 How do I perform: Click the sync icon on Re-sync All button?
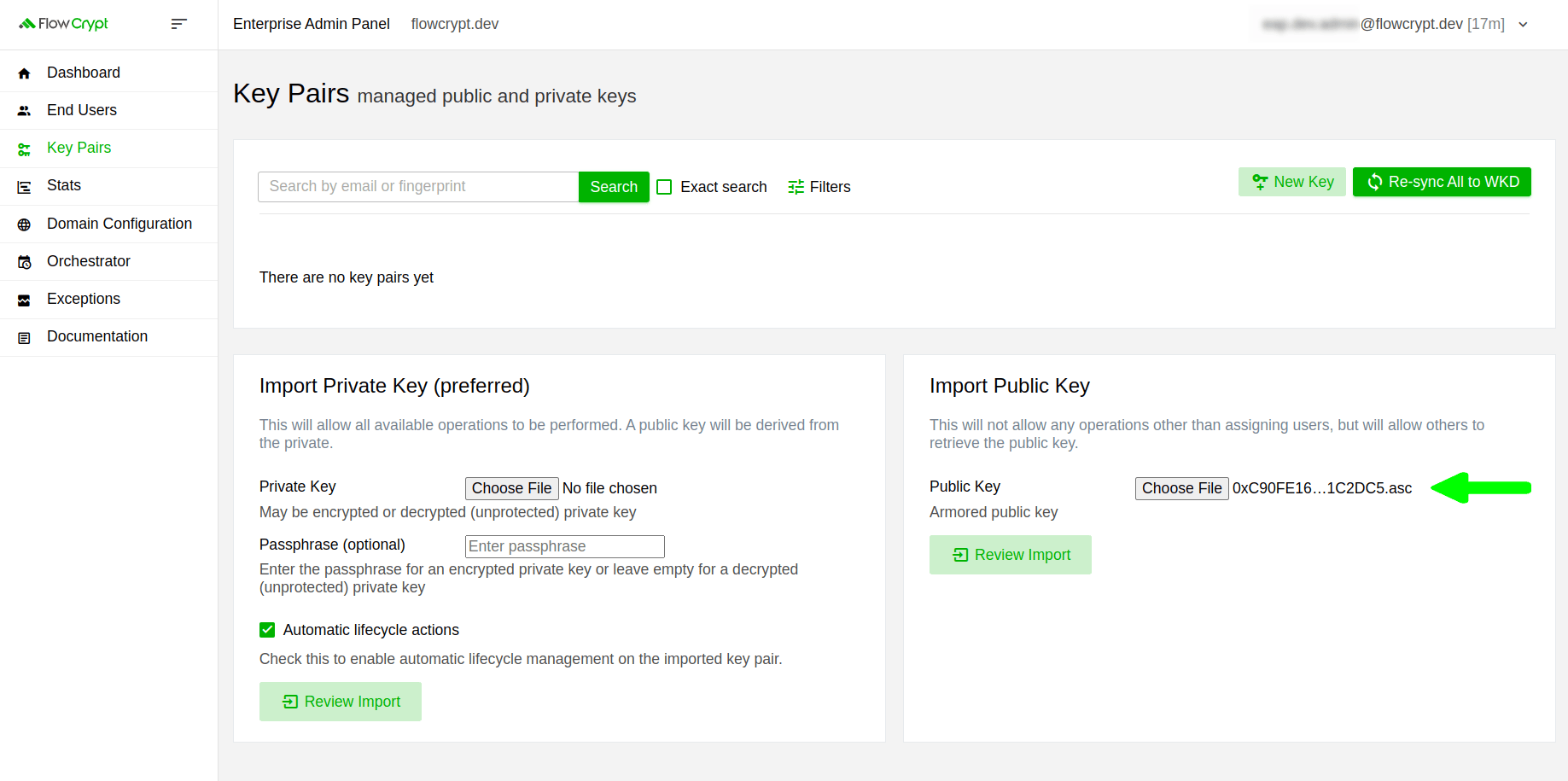point(1374,182)
